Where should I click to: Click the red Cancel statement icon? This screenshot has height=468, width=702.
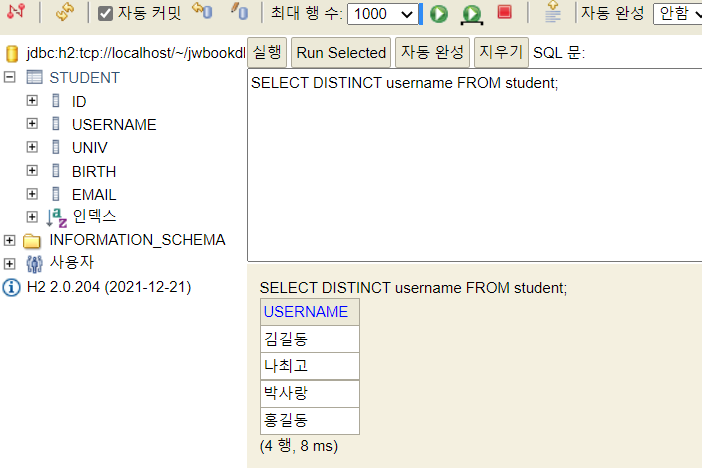505,12
